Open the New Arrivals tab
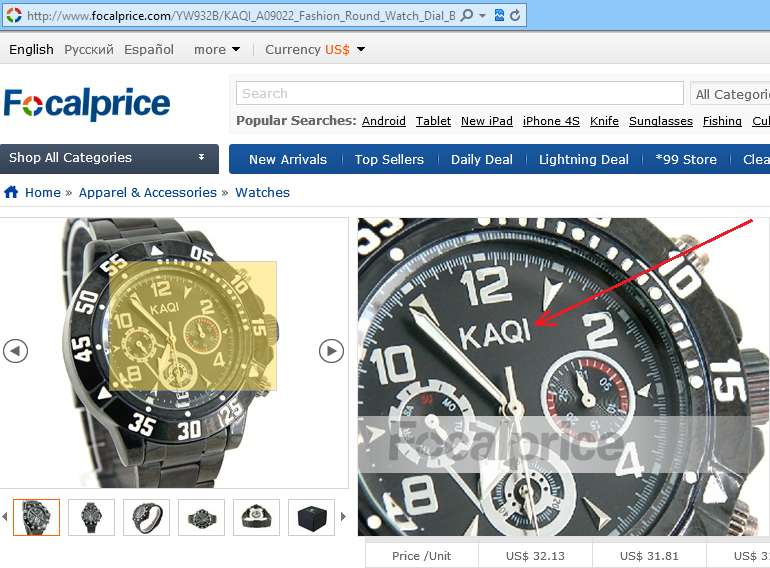770x568 pixels. click(x=288, y=160)
